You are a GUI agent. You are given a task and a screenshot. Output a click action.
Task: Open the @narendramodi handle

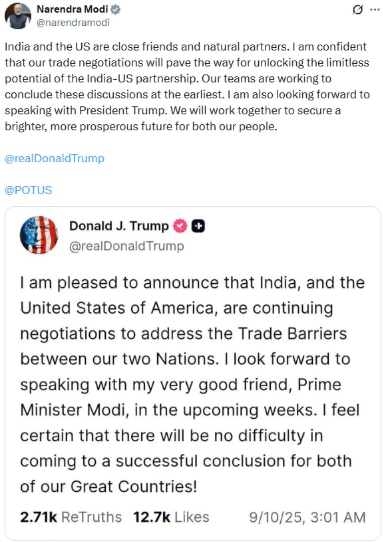73,23
